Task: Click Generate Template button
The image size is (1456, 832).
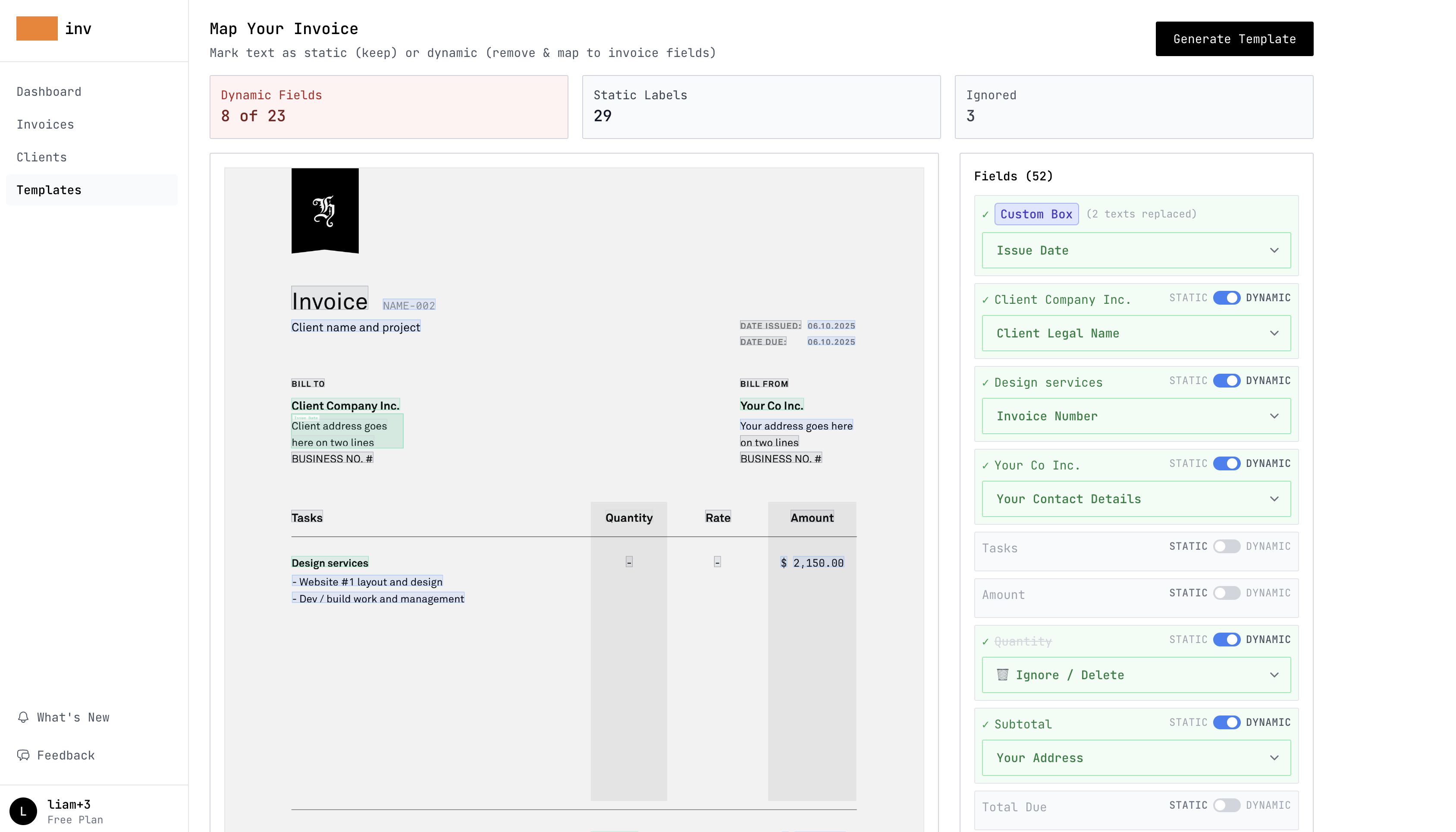Action: click(x=1234, y=39)
